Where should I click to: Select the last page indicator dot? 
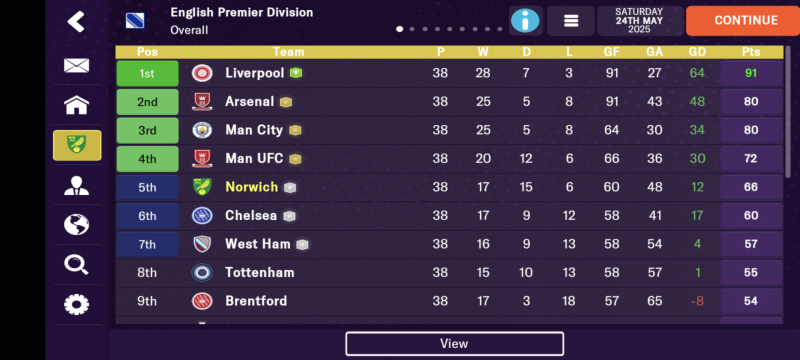499,29
